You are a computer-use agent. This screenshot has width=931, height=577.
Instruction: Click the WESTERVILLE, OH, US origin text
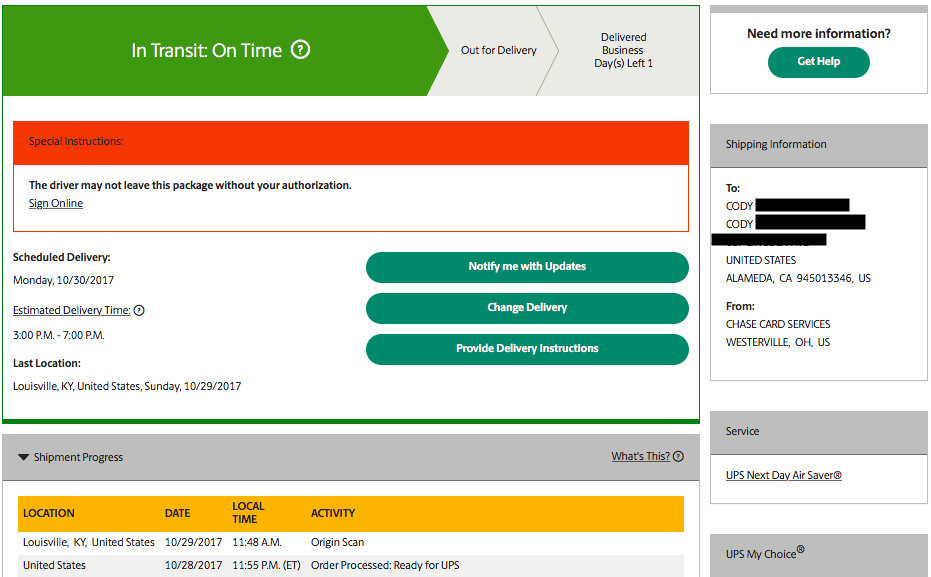click(x=778, y=343)
